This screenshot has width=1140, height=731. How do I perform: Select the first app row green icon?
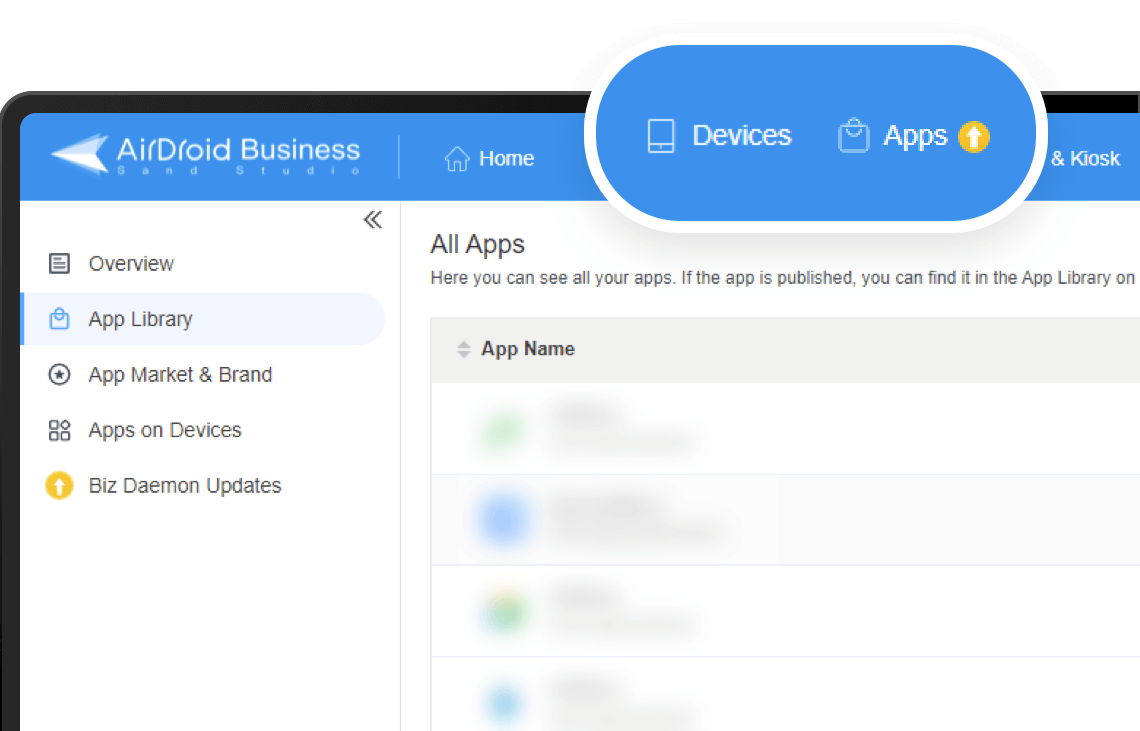click(502, 430)
